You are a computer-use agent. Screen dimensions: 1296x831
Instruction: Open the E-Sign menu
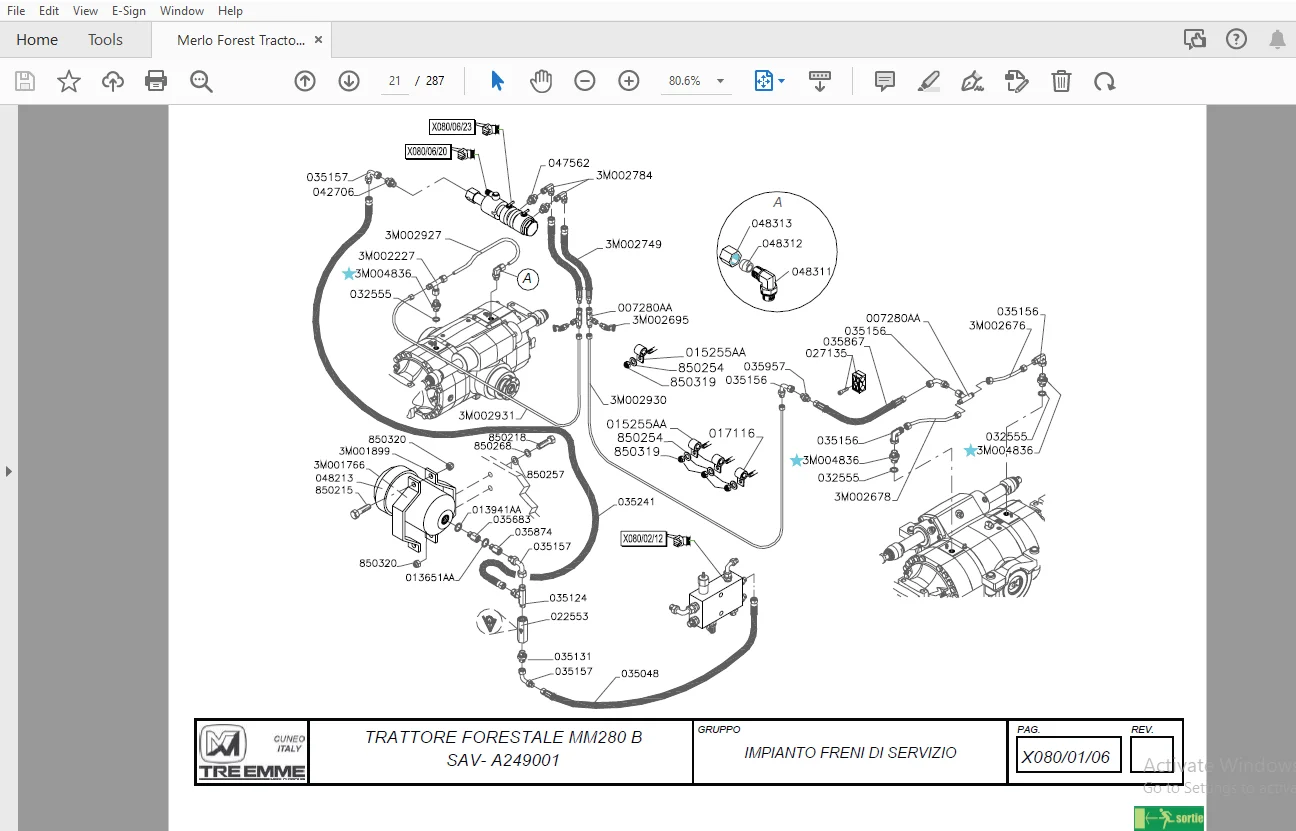(x=128, y=11)
